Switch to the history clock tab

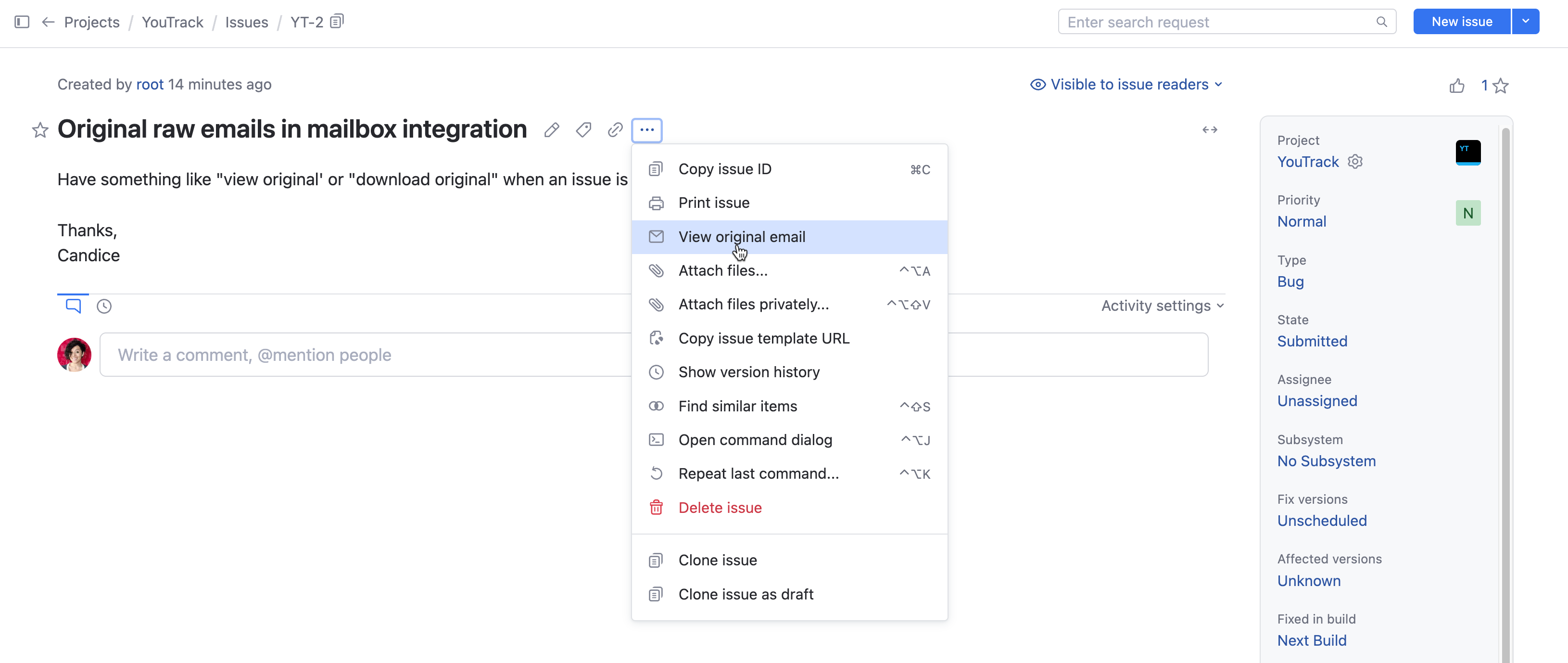[x=104, y=306]
